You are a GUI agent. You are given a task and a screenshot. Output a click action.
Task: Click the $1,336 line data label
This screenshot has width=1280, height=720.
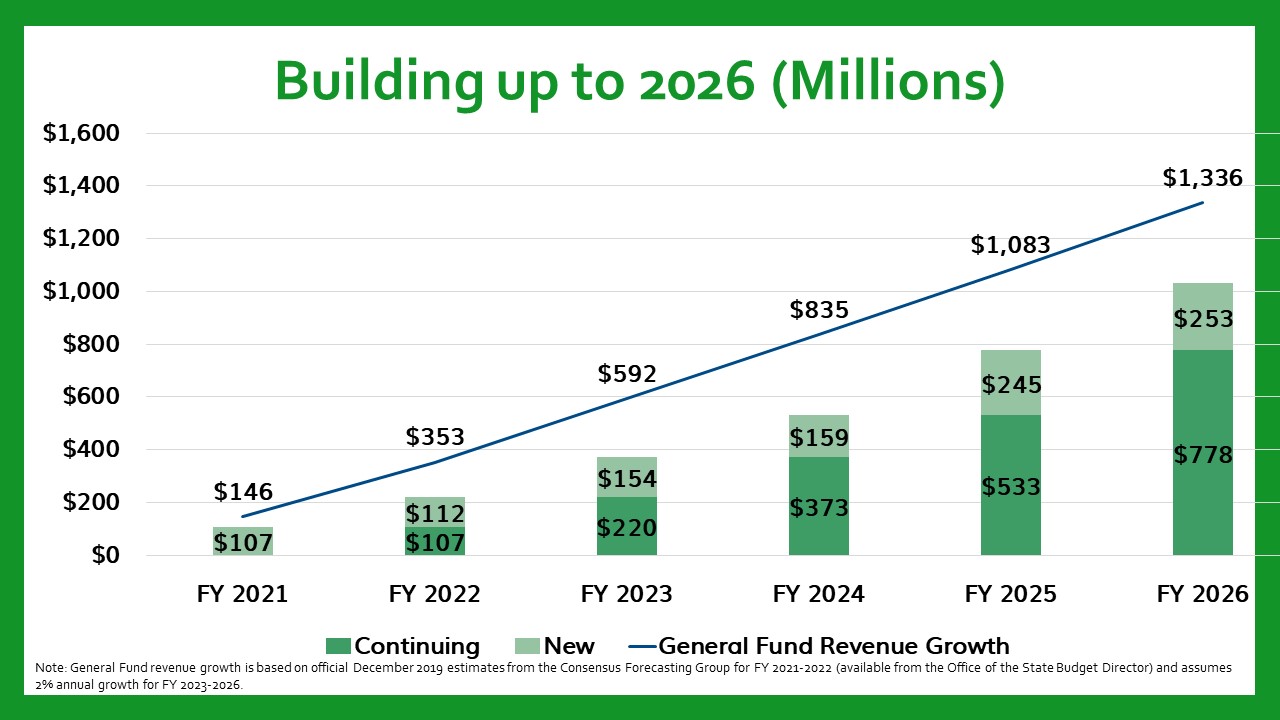pyautogui.click(x=1202, y=178)
